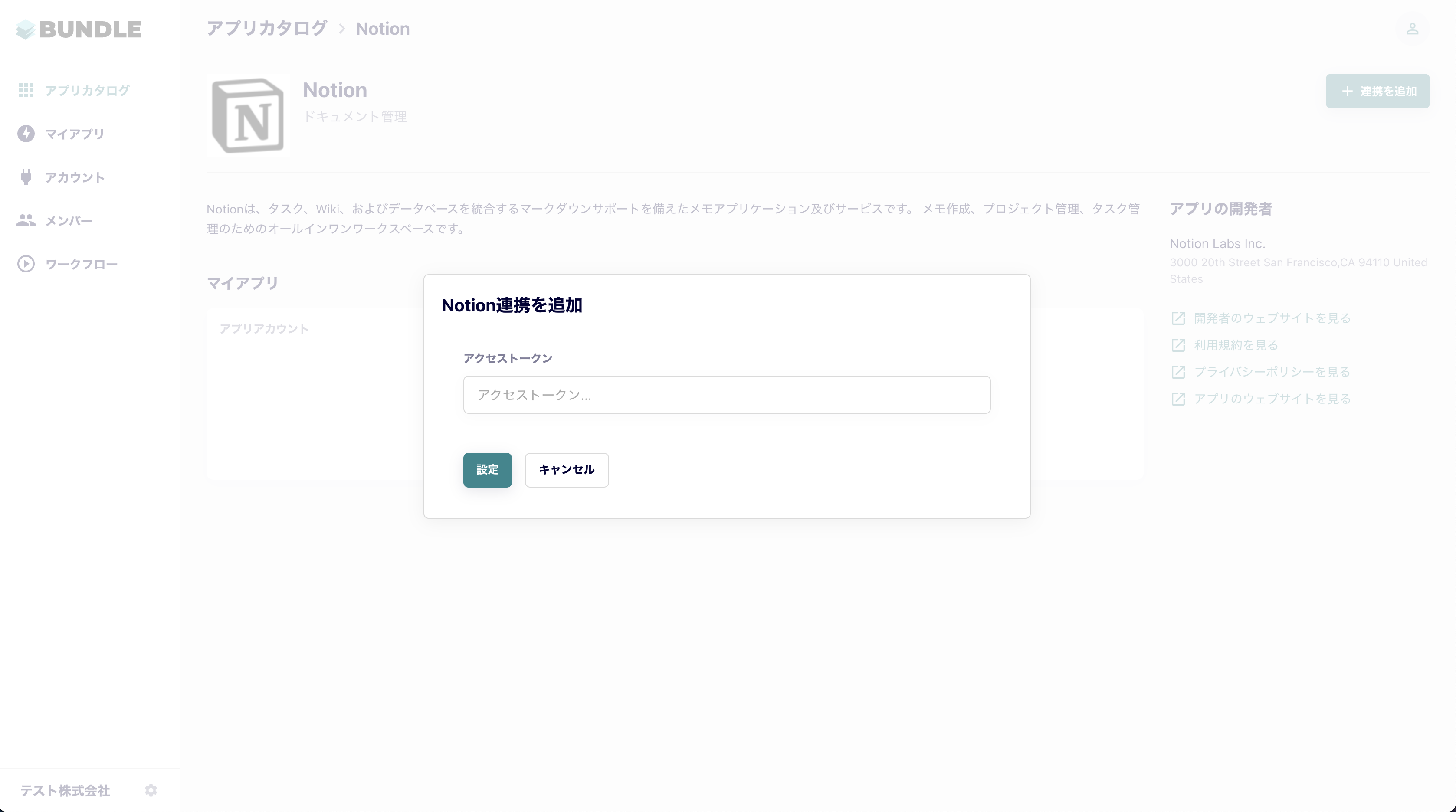The image size is (1456, 812).
Task: Click the ドキュメント管理 category label
Action: [x=355, y=116]
